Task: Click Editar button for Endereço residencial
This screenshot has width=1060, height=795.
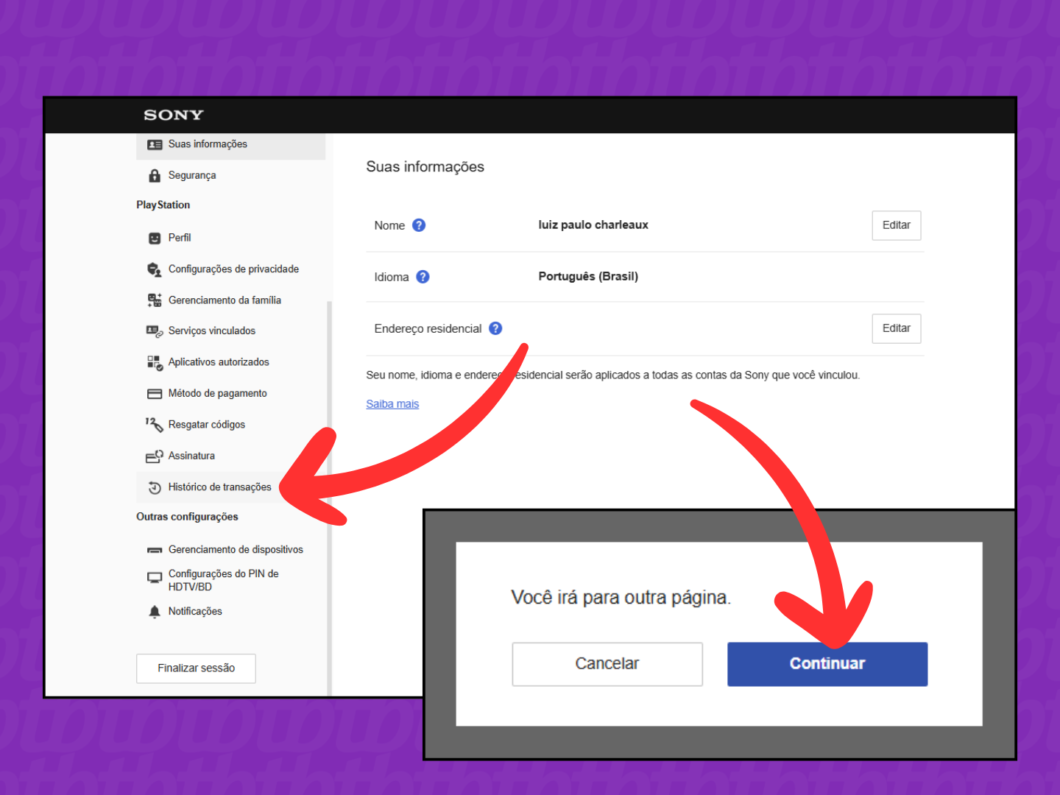Action: coord(896,329)
